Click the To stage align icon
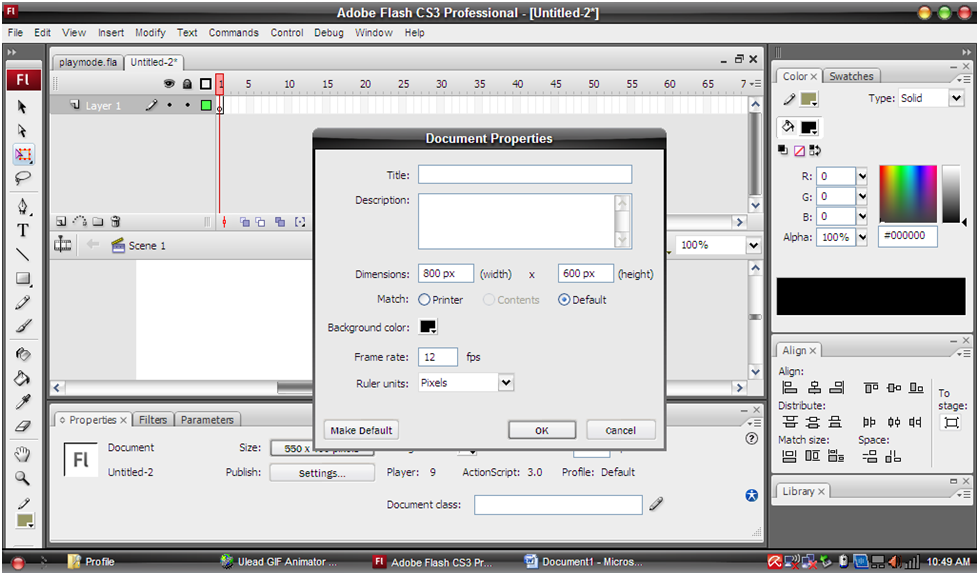 951,423
